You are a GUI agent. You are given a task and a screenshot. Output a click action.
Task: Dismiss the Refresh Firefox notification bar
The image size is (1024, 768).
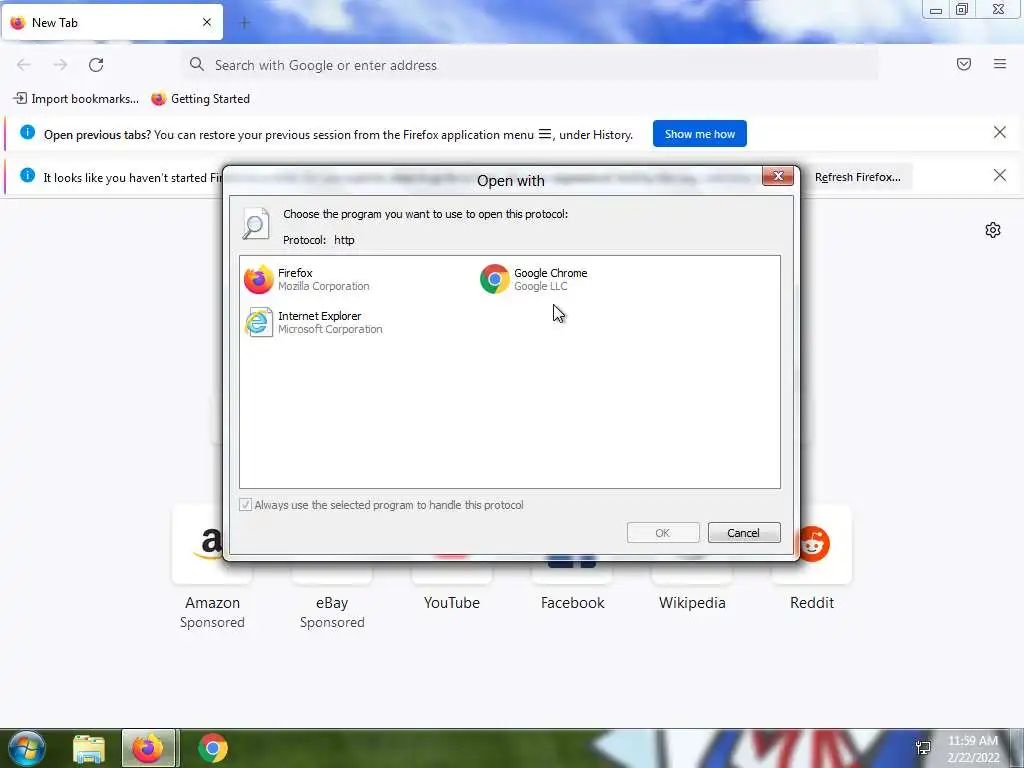pyautogui.click(x=999, y=176)
